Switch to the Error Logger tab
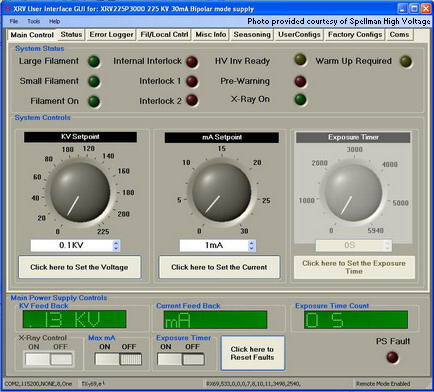The image size is (434, 392). [111, 34]
